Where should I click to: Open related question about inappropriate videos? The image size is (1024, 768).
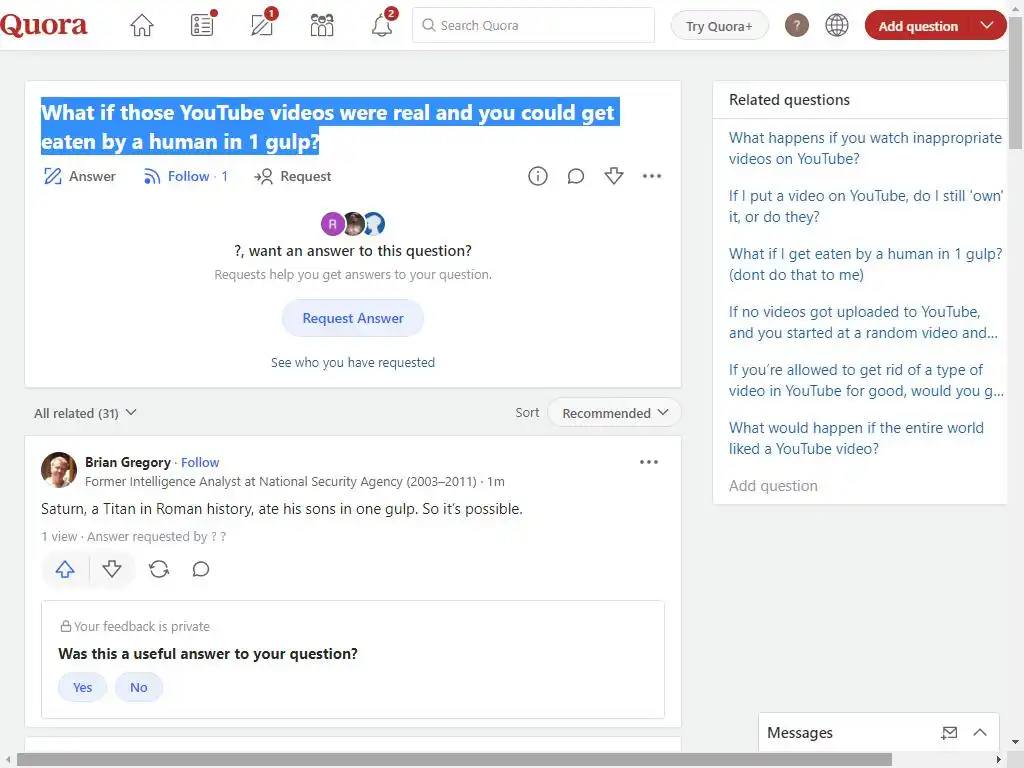pyautogui.click(x=865, y=148)
